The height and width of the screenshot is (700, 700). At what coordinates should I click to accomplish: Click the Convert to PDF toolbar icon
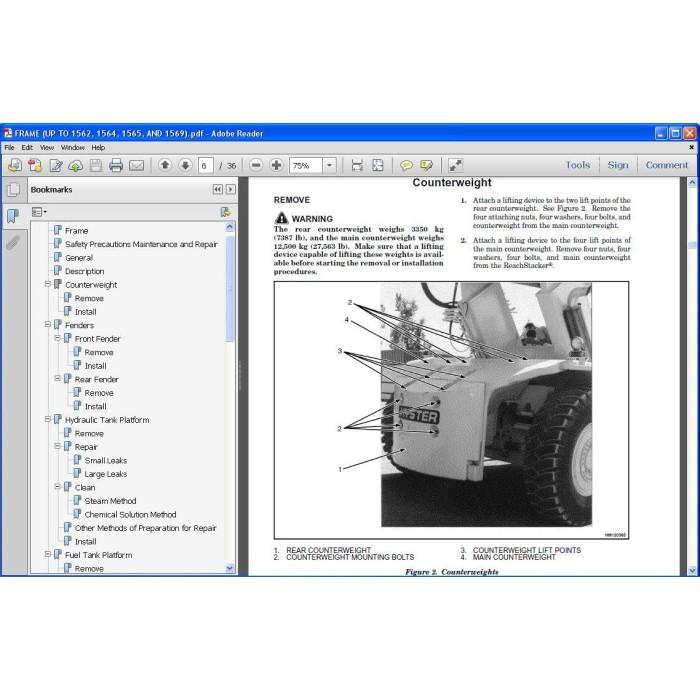point(35,166)
